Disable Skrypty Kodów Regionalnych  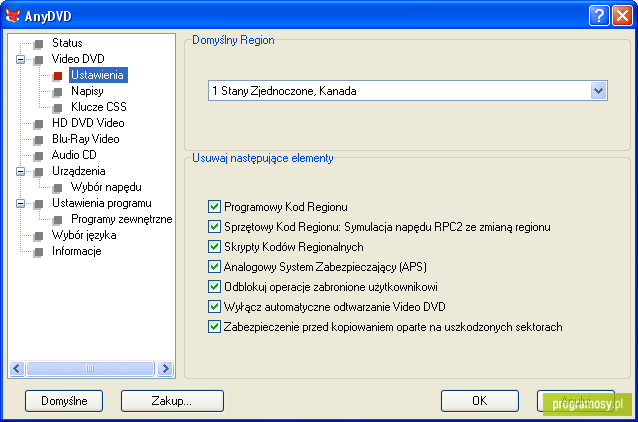tap(214, 246)
